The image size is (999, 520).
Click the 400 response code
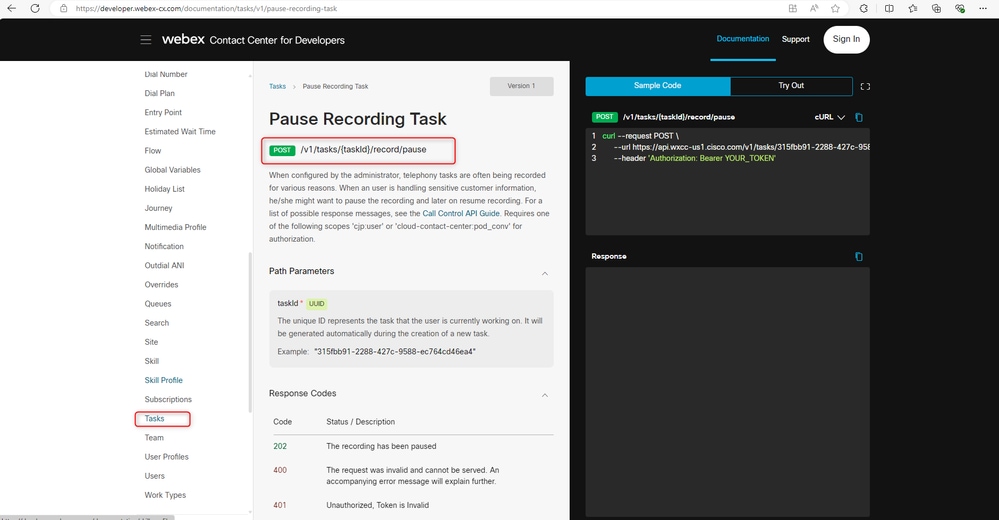pos(280,470)
